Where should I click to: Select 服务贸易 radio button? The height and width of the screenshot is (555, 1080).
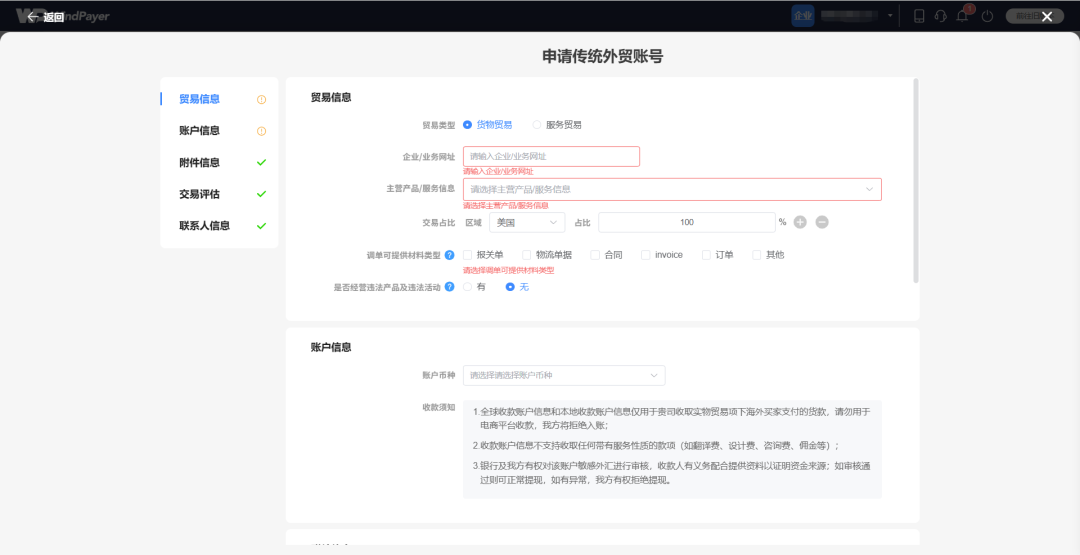tap(537, 125)
